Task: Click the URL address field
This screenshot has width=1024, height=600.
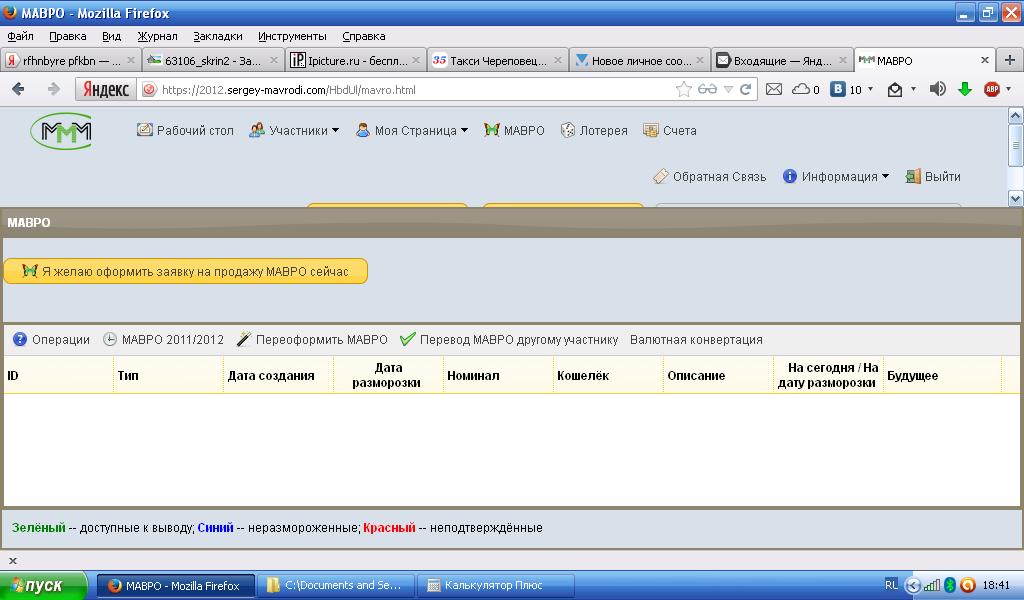Action: [x=415, y=89]
